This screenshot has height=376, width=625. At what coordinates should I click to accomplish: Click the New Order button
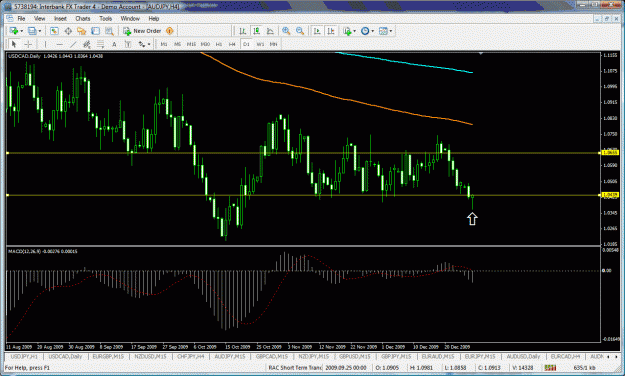[142, 31]
